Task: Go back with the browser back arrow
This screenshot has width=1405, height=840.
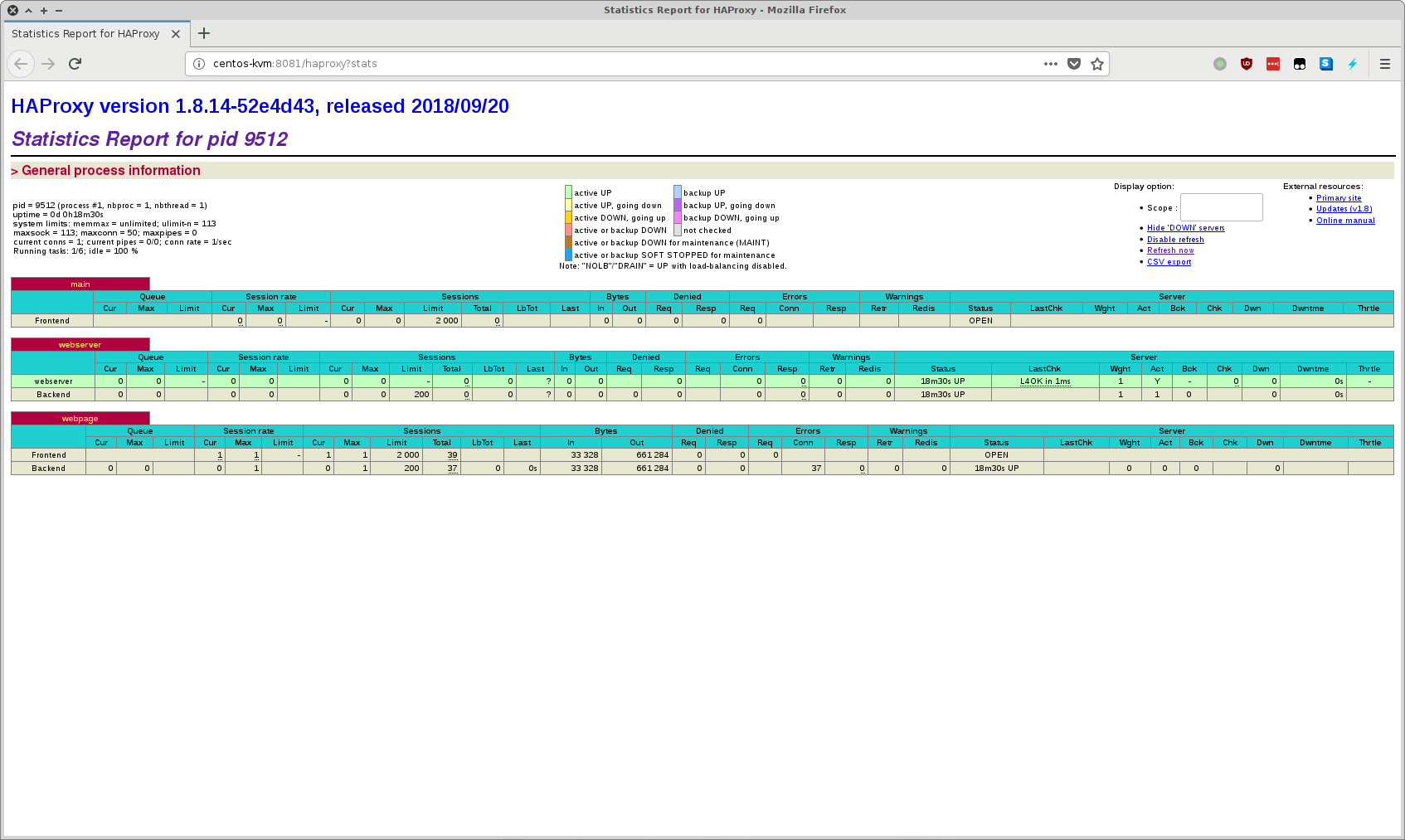Action: point(21,64)
